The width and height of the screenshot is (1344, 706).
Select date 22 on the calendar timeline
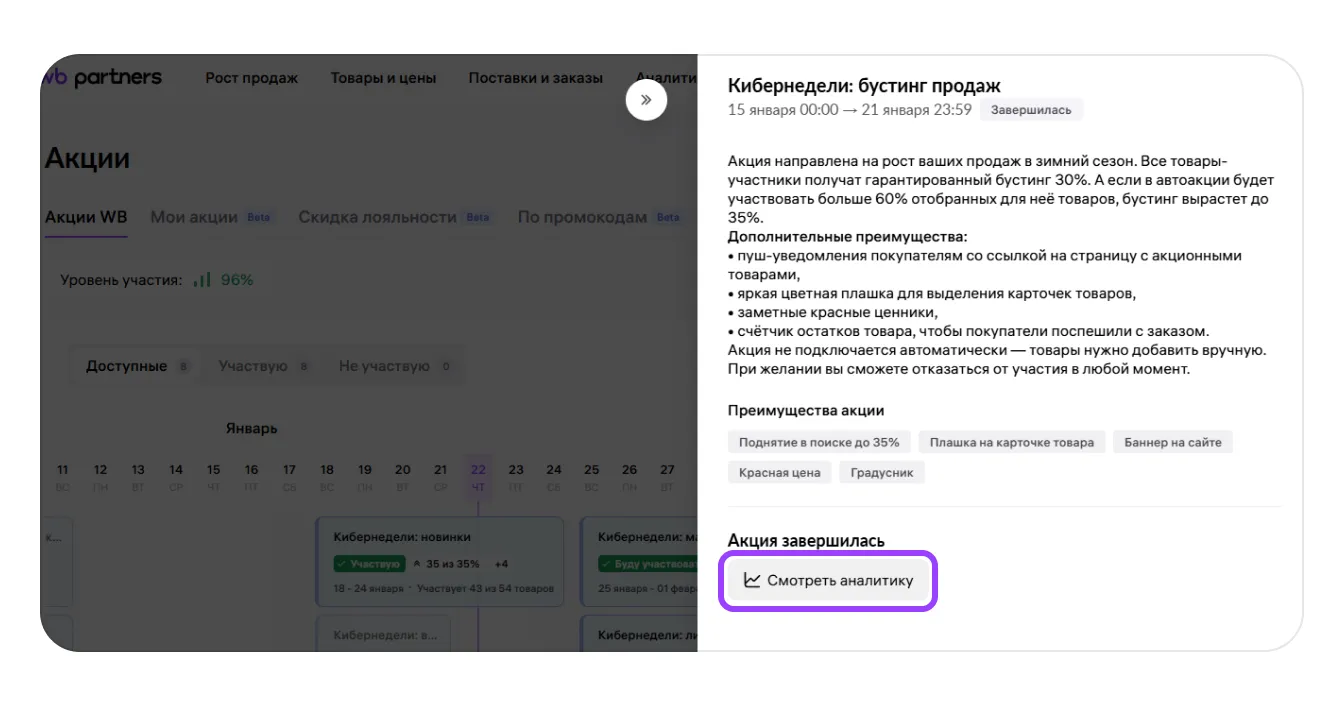tap(478, 475)
